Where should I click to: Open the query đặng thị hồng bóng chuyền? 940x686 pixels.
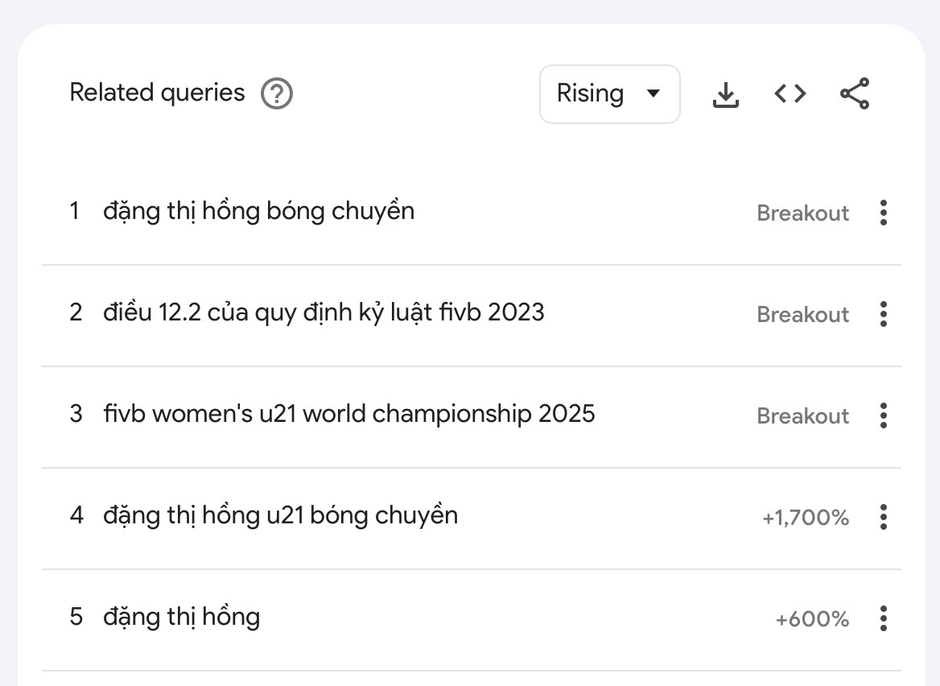[259, 212]
